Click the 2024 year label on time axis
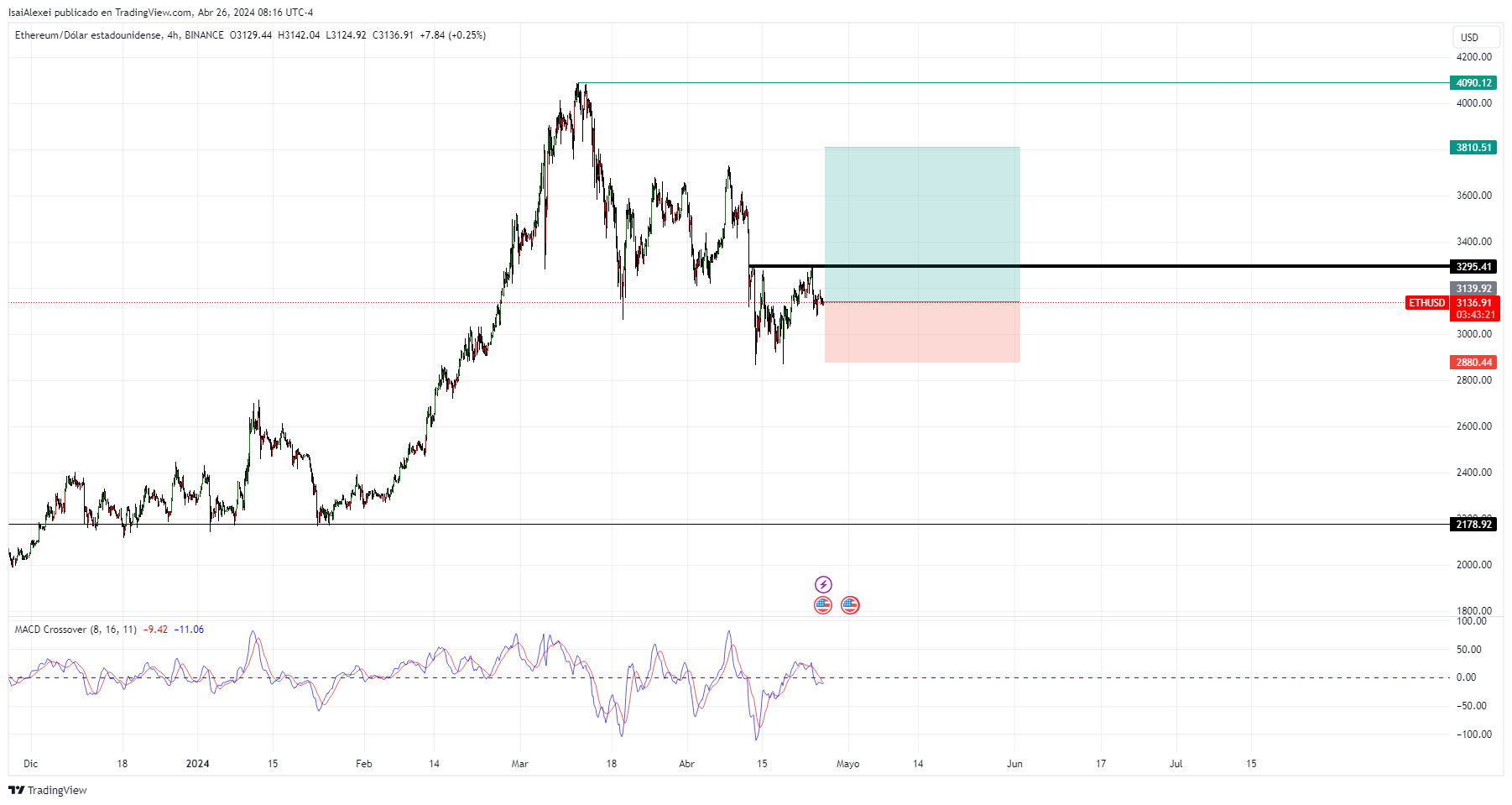The image size is (1512, 805). click(197, 764)
